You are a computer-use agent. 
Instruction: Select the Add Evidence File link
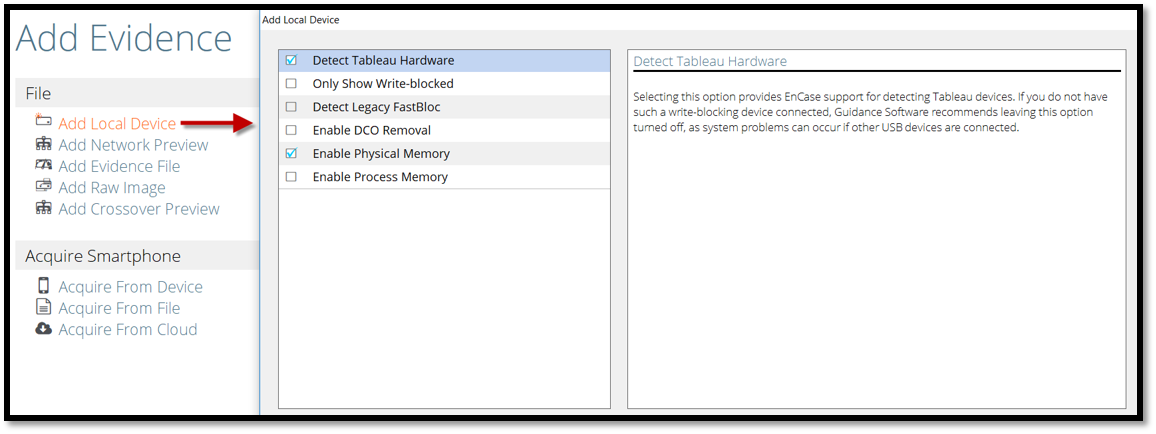point(119,166)
